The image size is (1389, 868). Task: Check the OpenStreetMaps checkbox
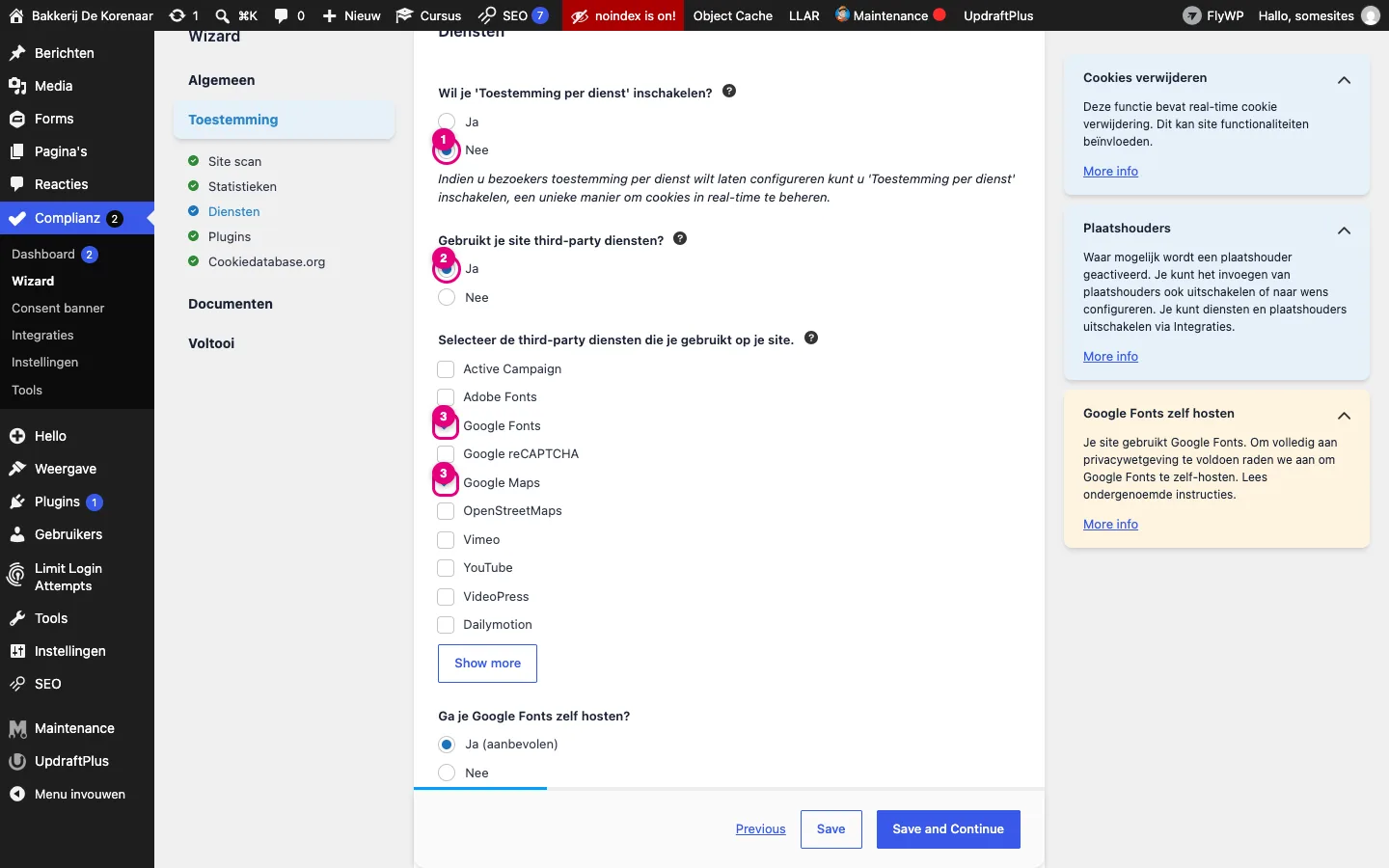click(x=446, y=510)
